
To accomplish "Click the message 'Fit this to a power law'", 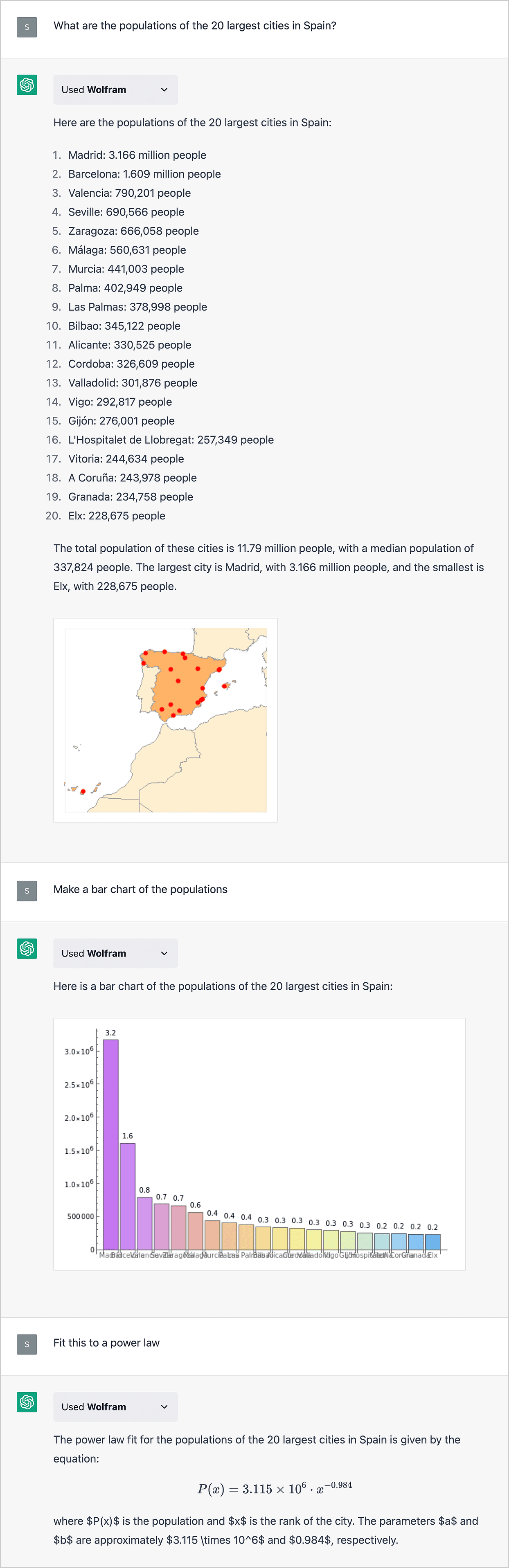I will 106,1343.
